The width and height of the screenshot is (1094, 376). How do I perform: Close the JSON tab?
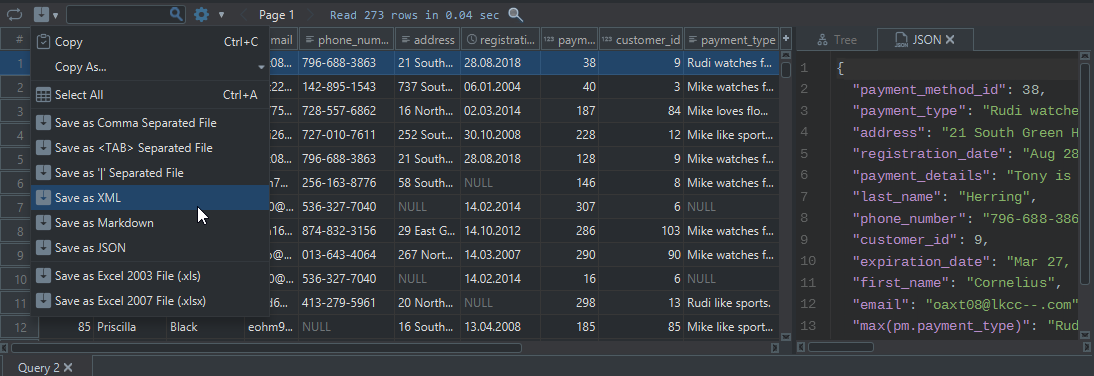(950, 40)
